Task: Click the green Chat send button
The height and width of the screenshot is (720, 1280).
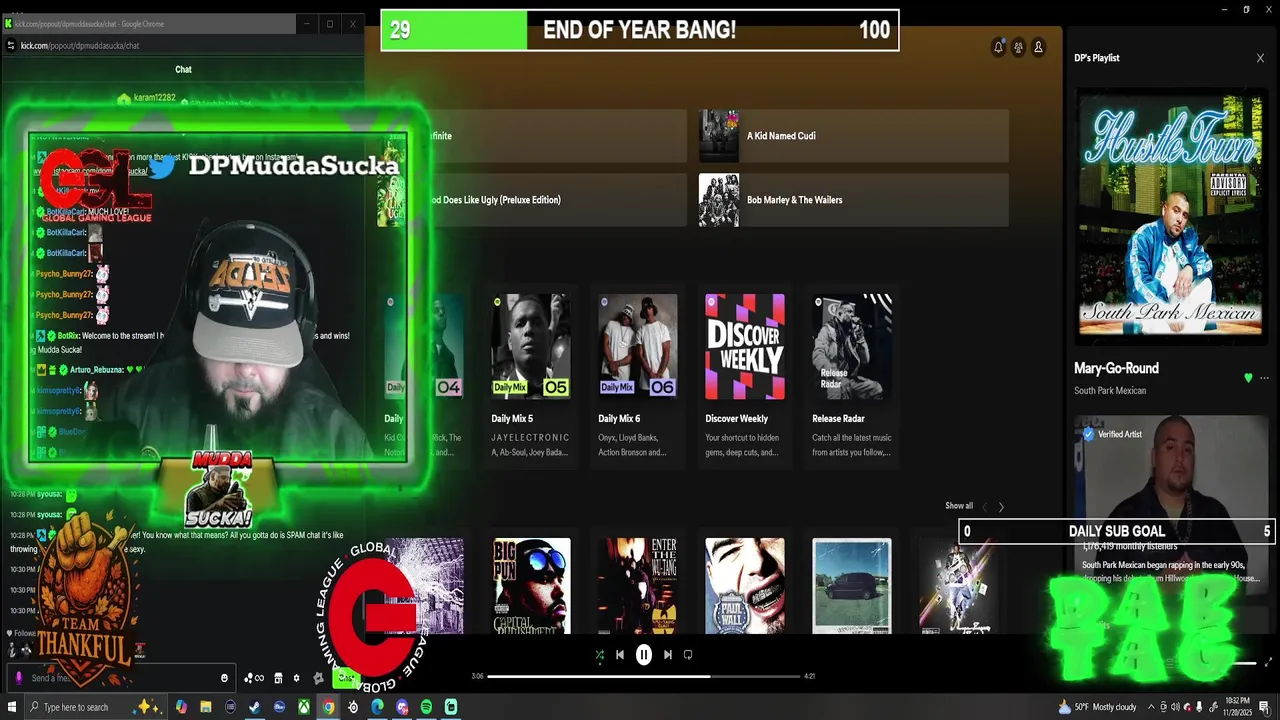Action: click(x=345, y=677)
